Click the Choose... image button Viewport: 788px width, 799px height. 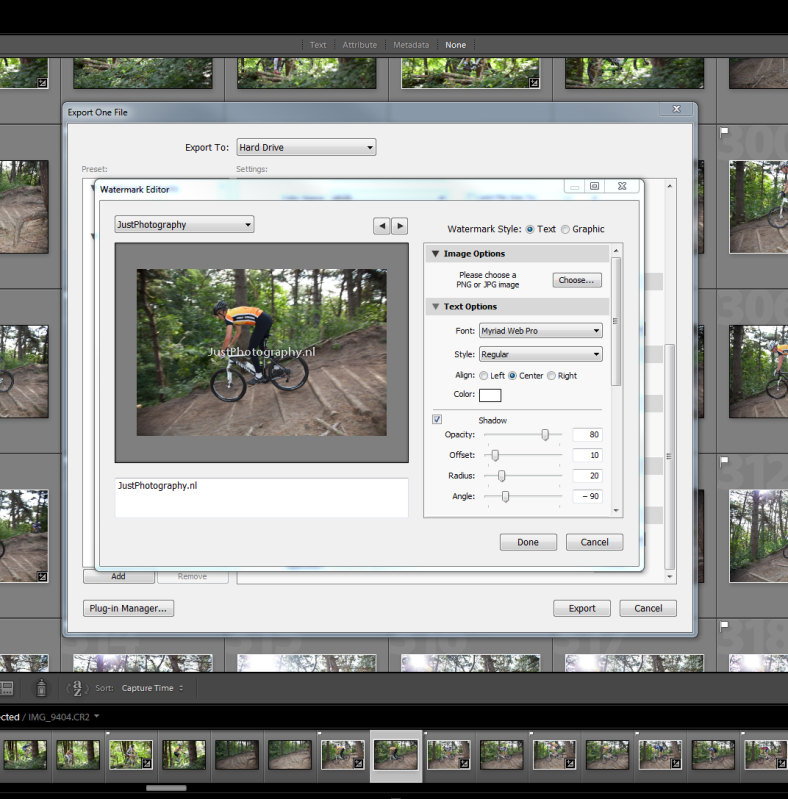point(576,280)
